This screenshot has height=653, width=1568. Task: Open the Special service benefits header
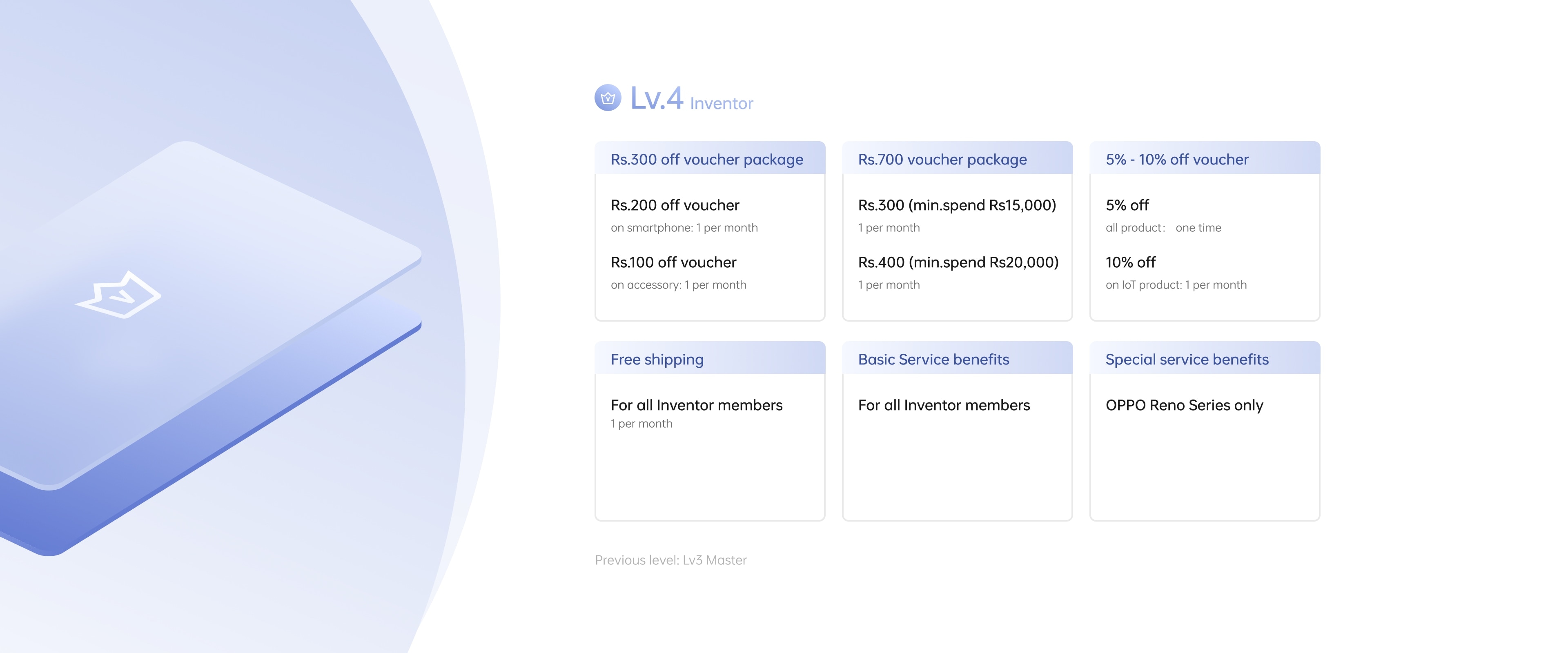point(1186,360)
